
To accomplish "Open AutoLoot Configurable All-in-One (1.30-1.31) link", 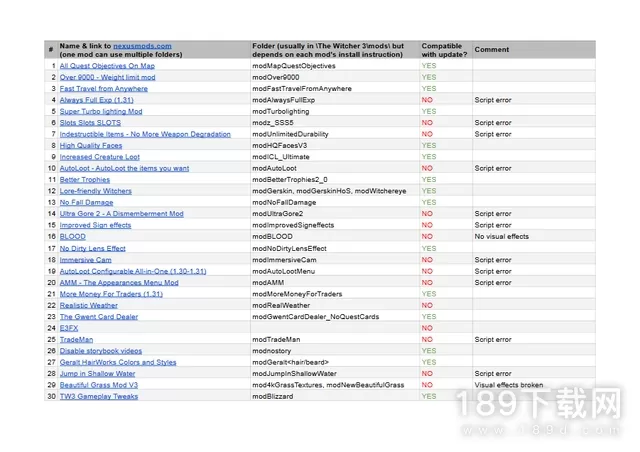I will coord(133,271).
